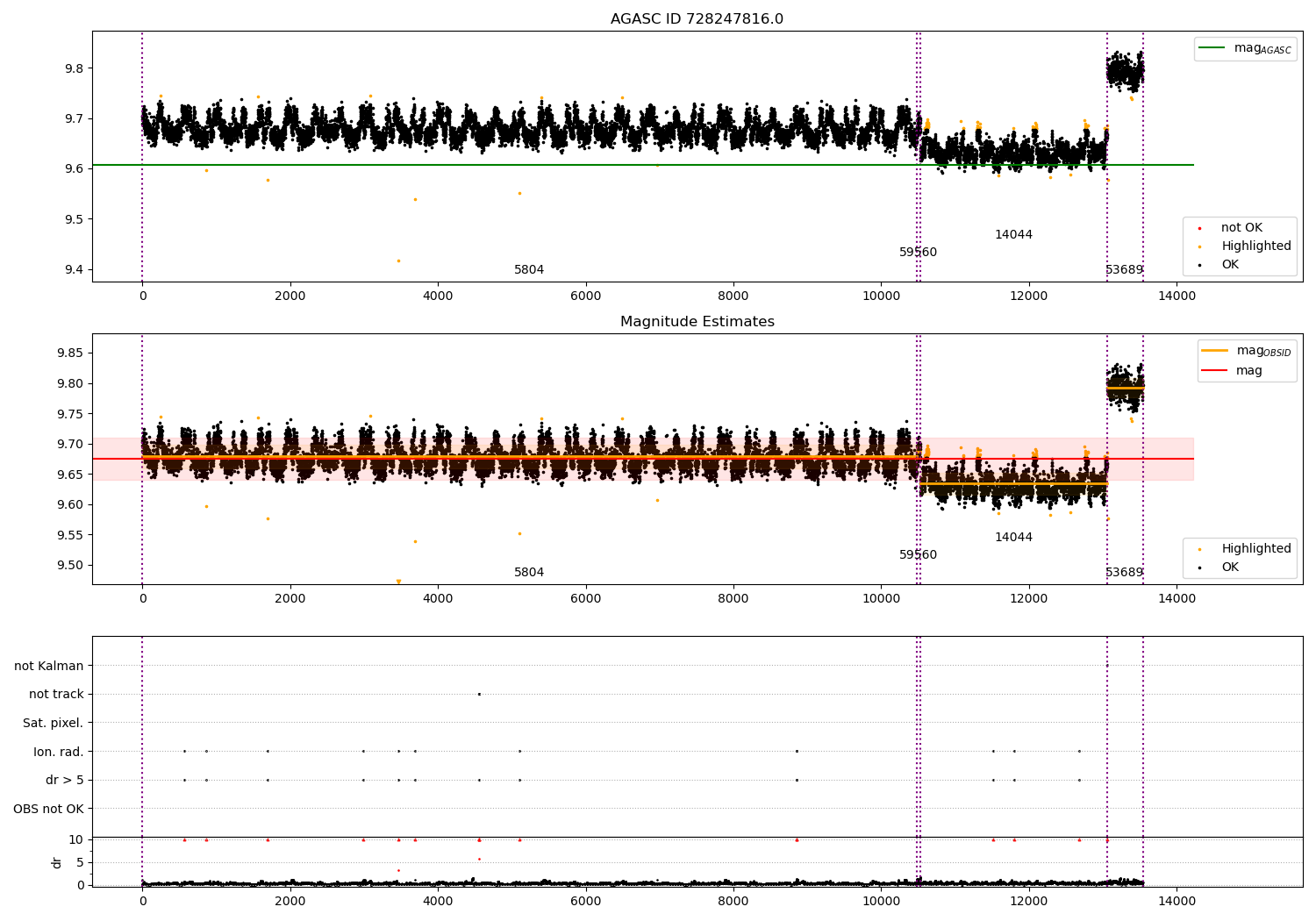Click the 'not track' axis label
1316x921 pixels.
point(56,695)
